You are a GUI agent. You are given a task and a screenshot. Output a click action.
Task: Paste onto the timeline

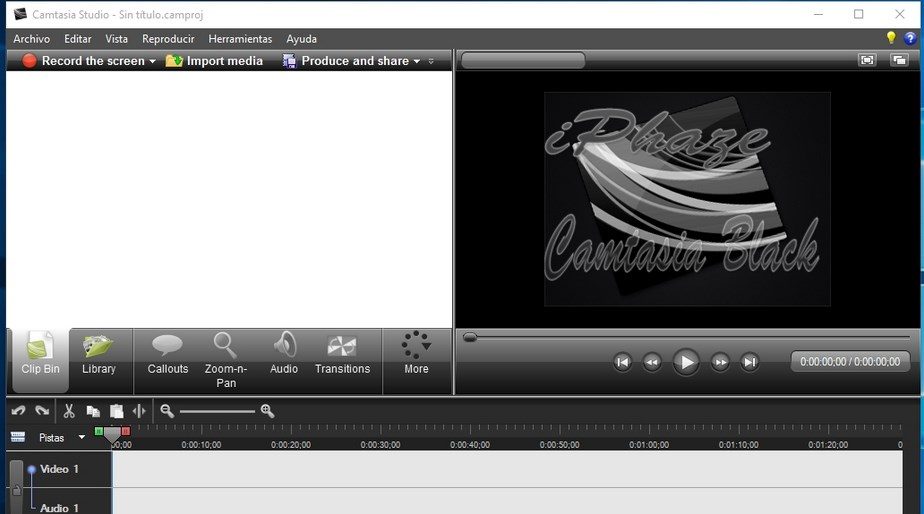[x=117, y=411]
